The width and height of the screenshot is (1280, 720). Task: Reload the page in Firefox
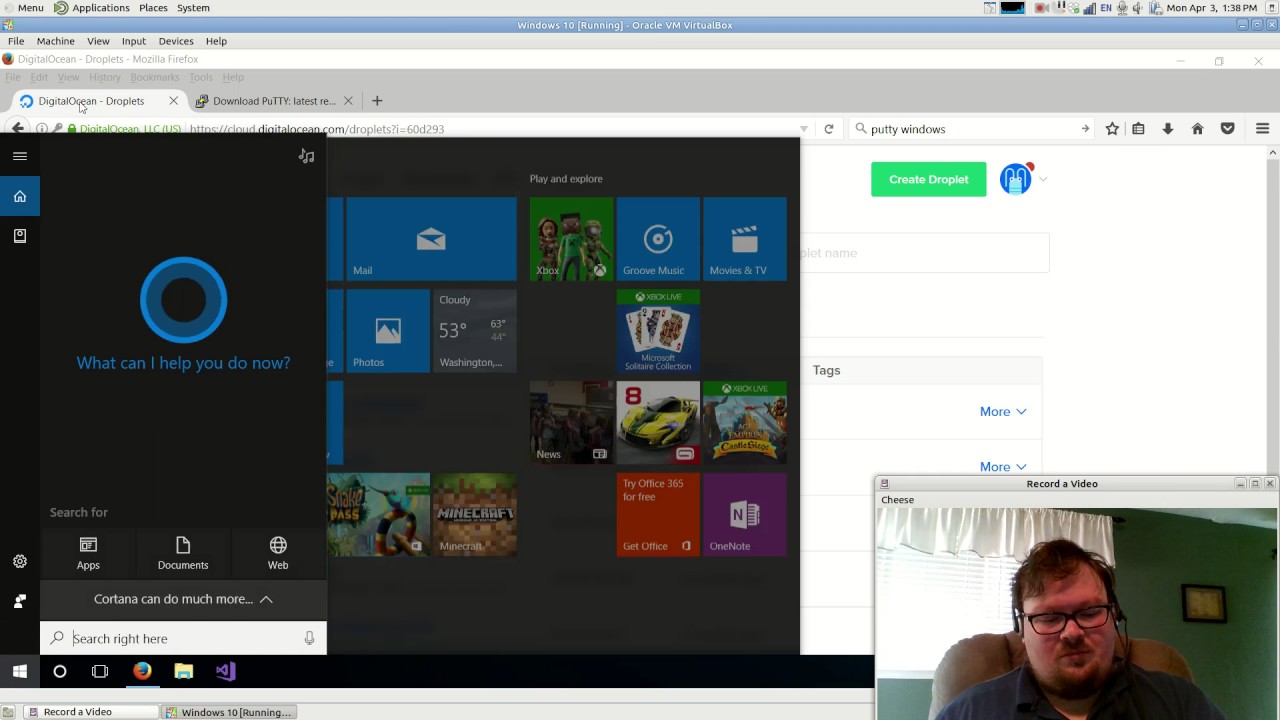[829, 129]
